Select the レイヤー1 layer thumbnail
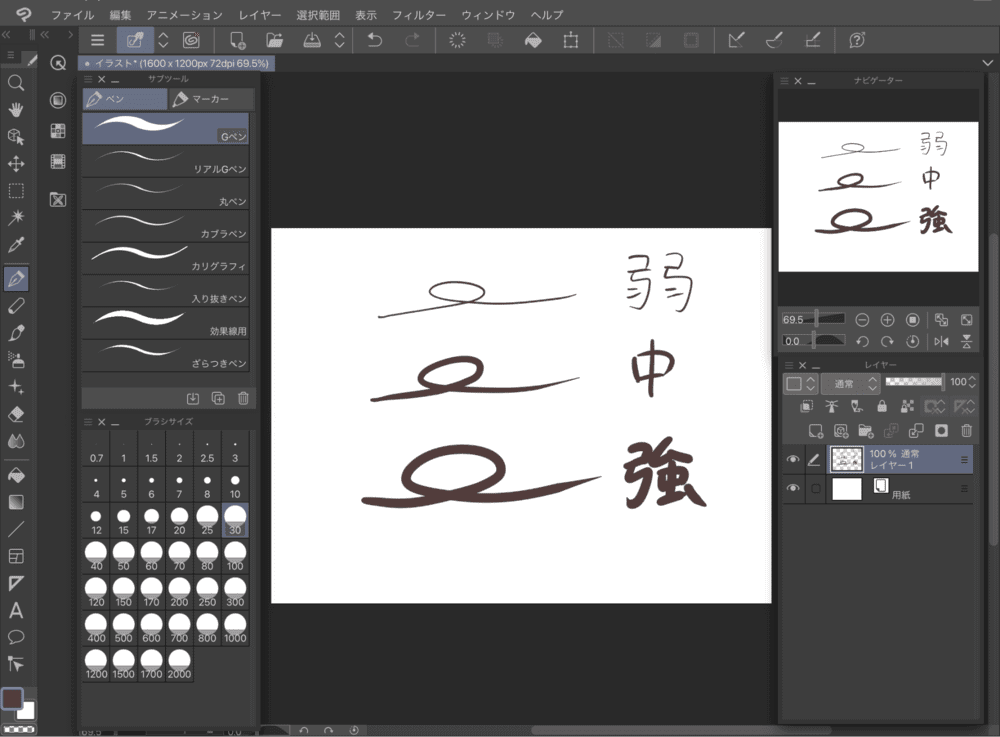This screenshot has height=737, width=1000. (847, 459)
